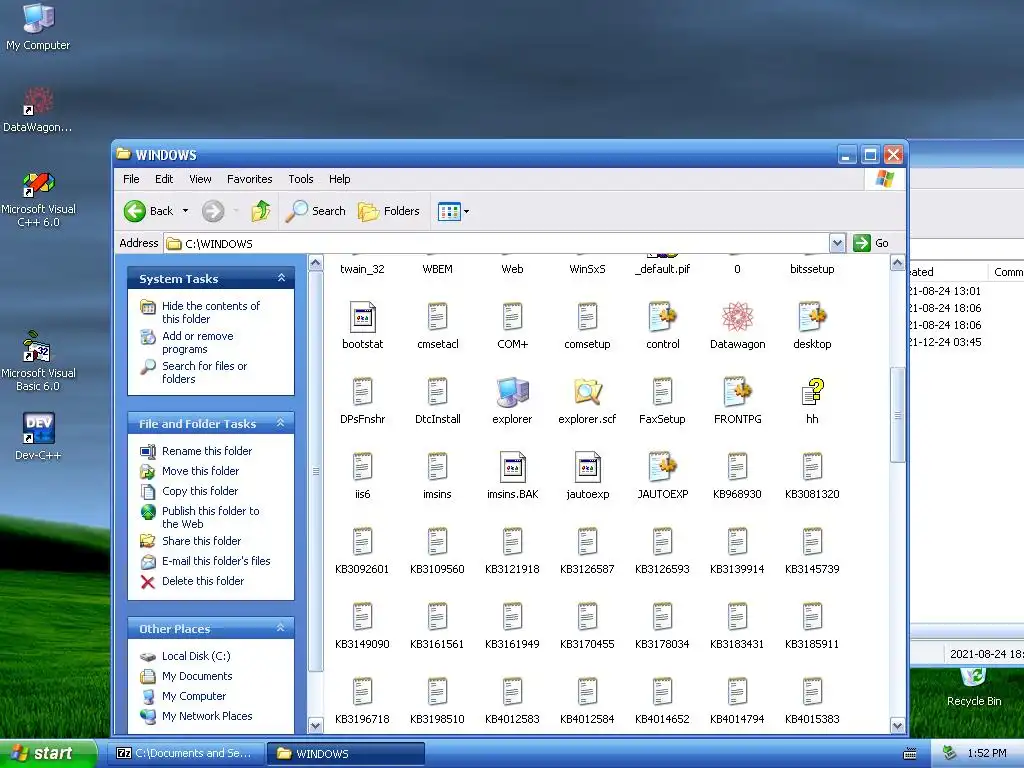Click file list scrollbar down arrow

click(x=897, y=726)
